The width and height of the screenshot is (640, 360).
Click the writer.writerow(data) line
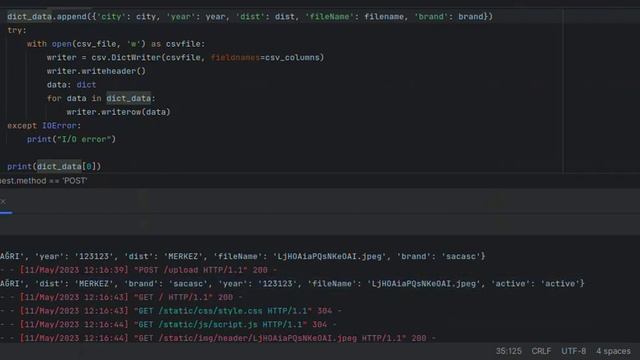118,112
